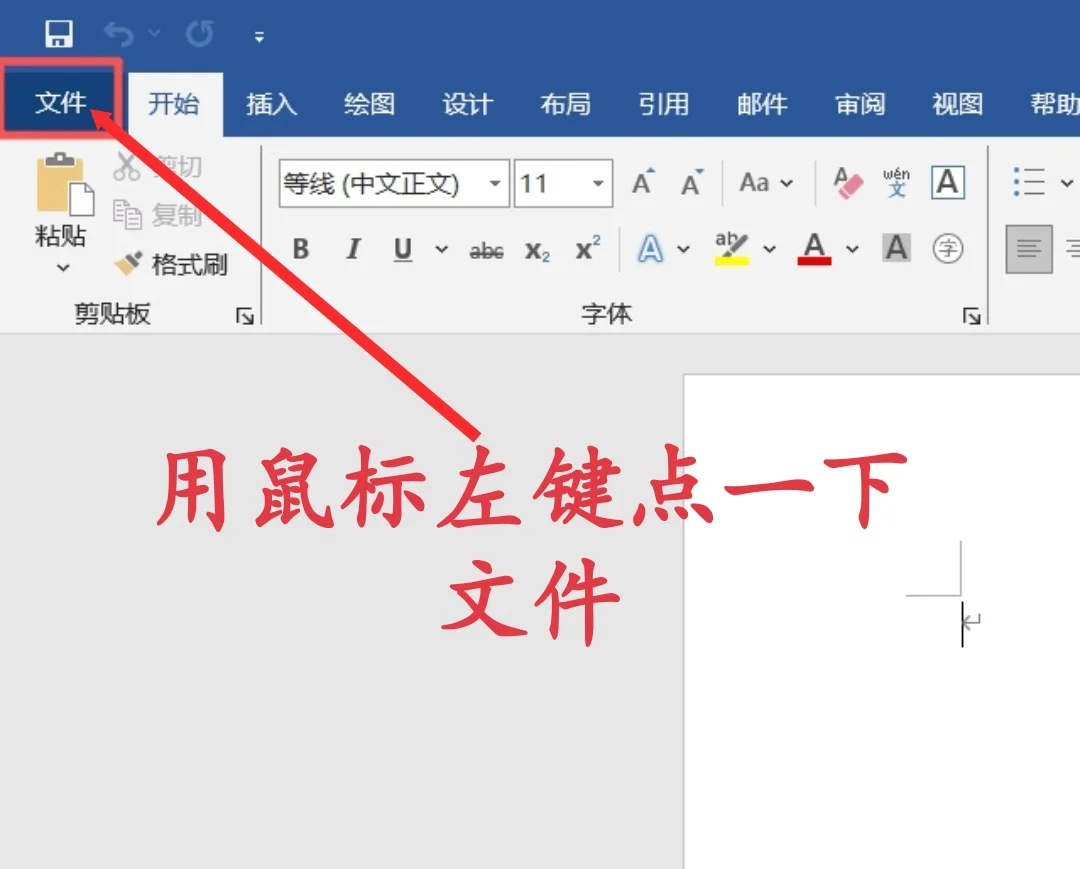Apply Subscript formatting

point(535,251)
